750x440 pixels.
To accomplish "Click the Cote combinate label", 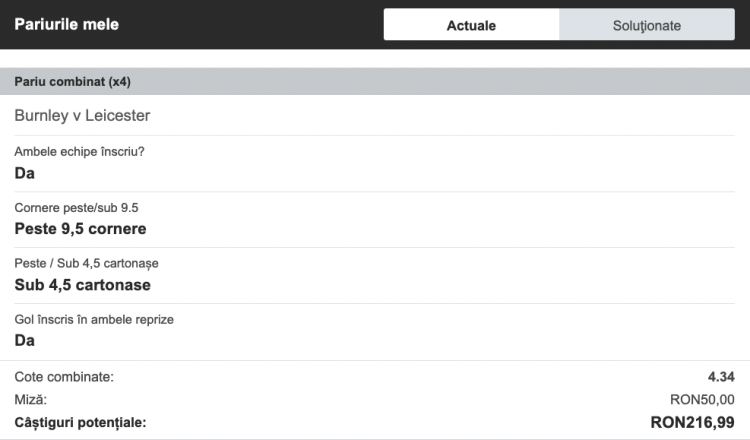I will (x=64, y=377).
